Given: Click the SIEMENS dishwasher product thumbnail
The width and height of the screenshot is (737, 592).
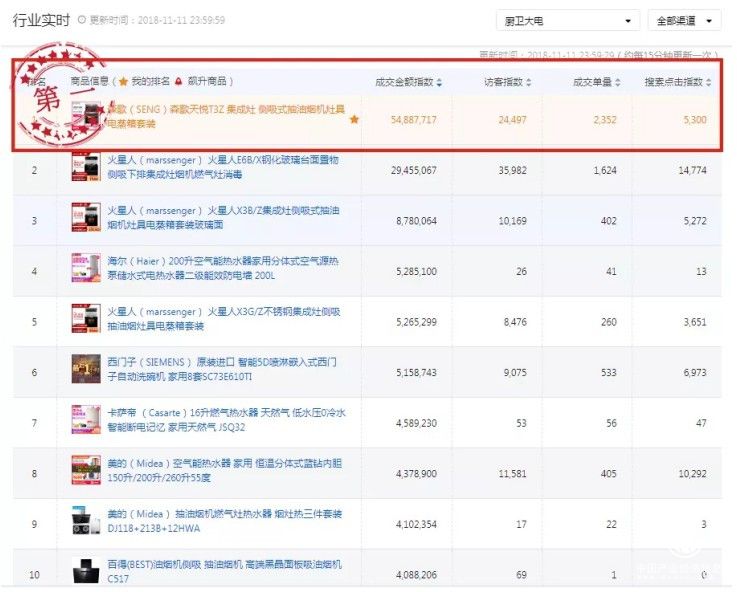Looking at the screenshot, I should point(84,368).
